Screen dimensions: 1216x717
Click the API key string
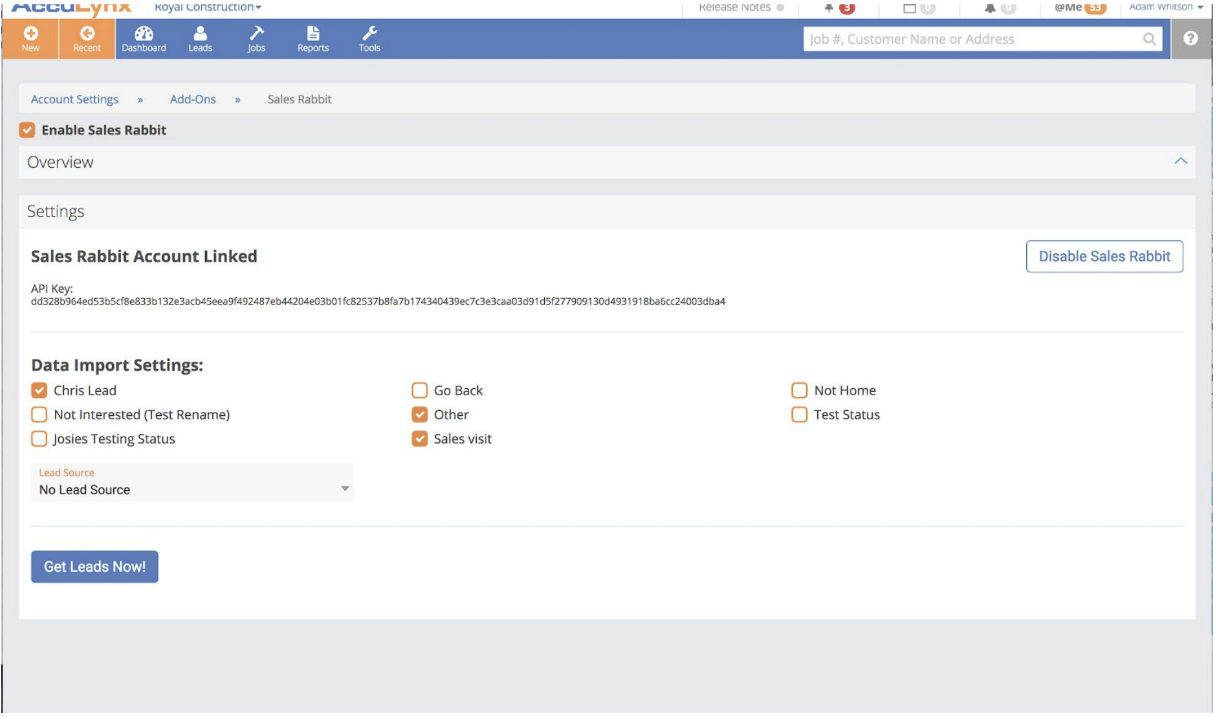(378, 301)
